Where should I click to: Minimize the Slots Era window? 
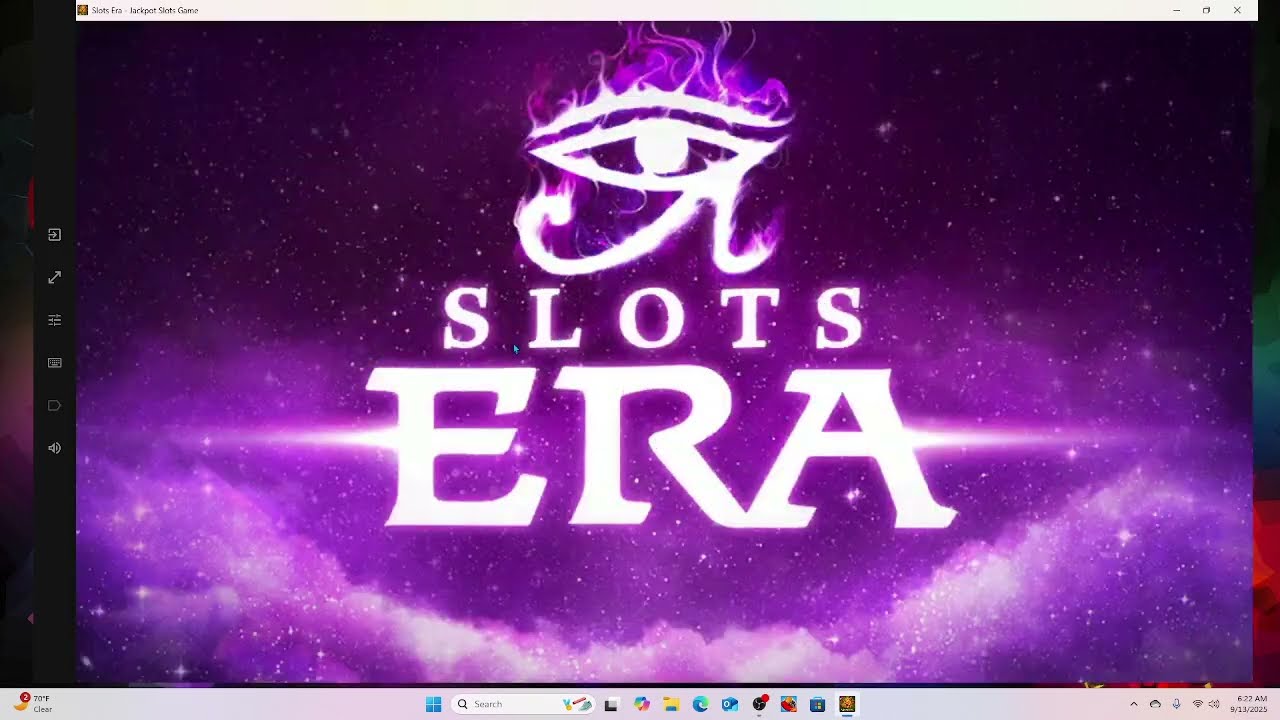[1177, 10]
